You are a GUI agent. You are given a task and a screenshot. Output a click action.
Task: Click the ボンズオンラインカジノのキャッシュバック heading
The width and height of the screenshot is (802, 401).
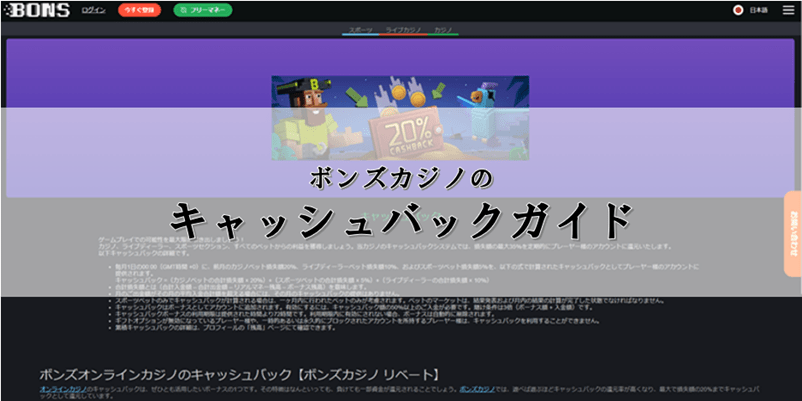click(x=239, y=374)
